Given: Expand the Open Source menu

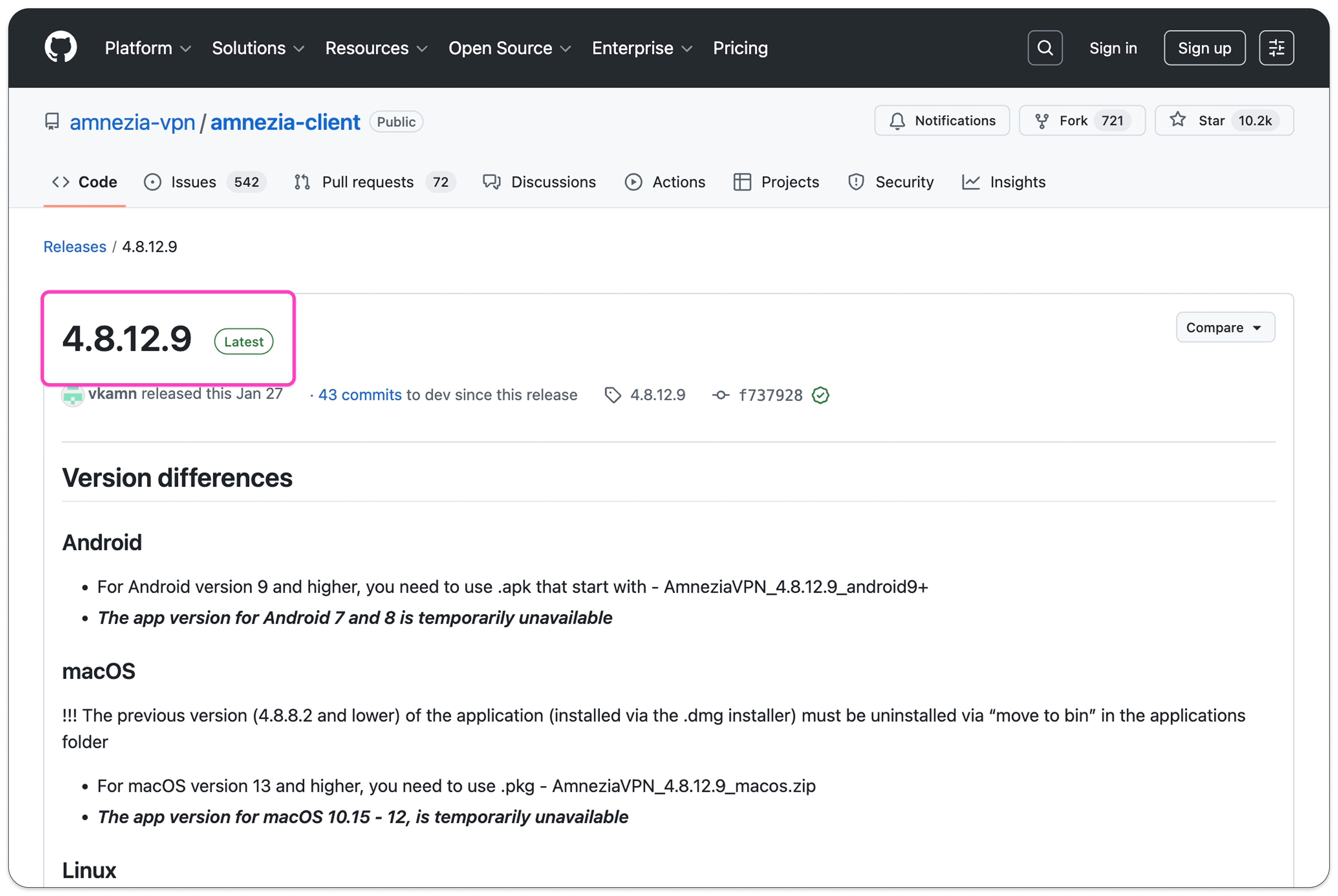Looking at the screenshot, I should (509, 48).
